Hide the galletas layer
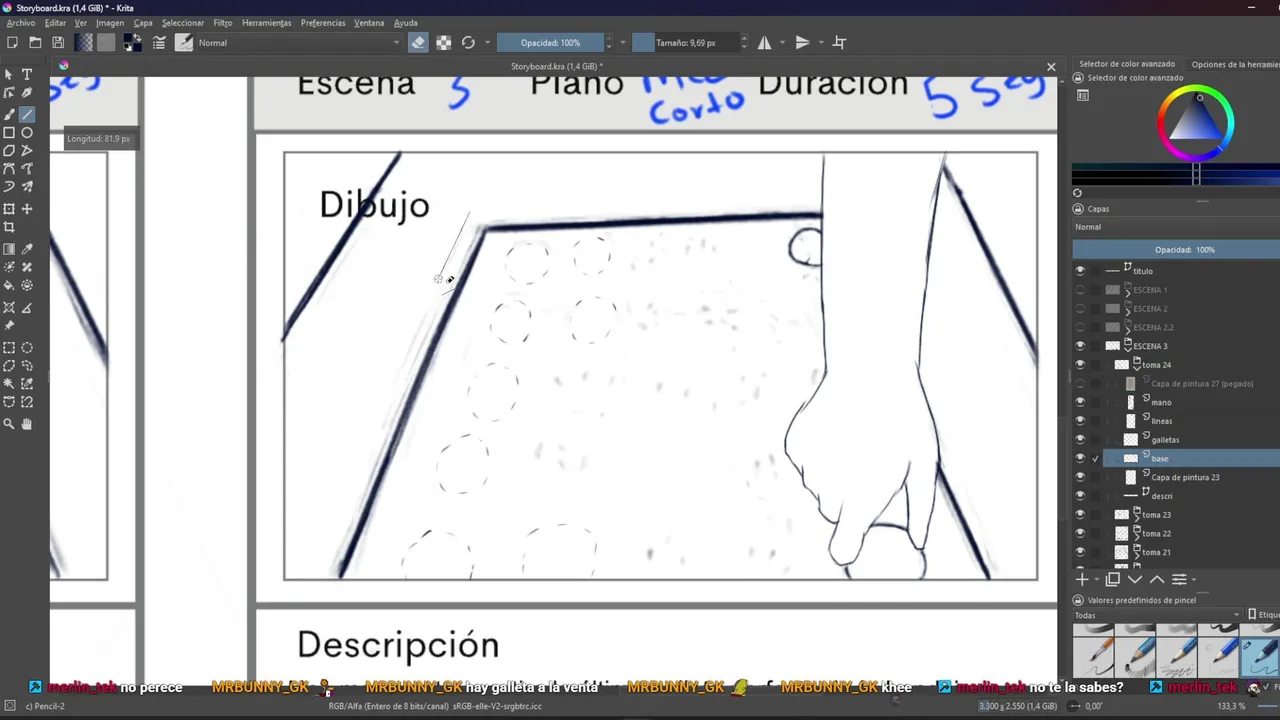The width and height of the screenshot is (1280, 720). pyautogui.click(x=1079, y=440)
